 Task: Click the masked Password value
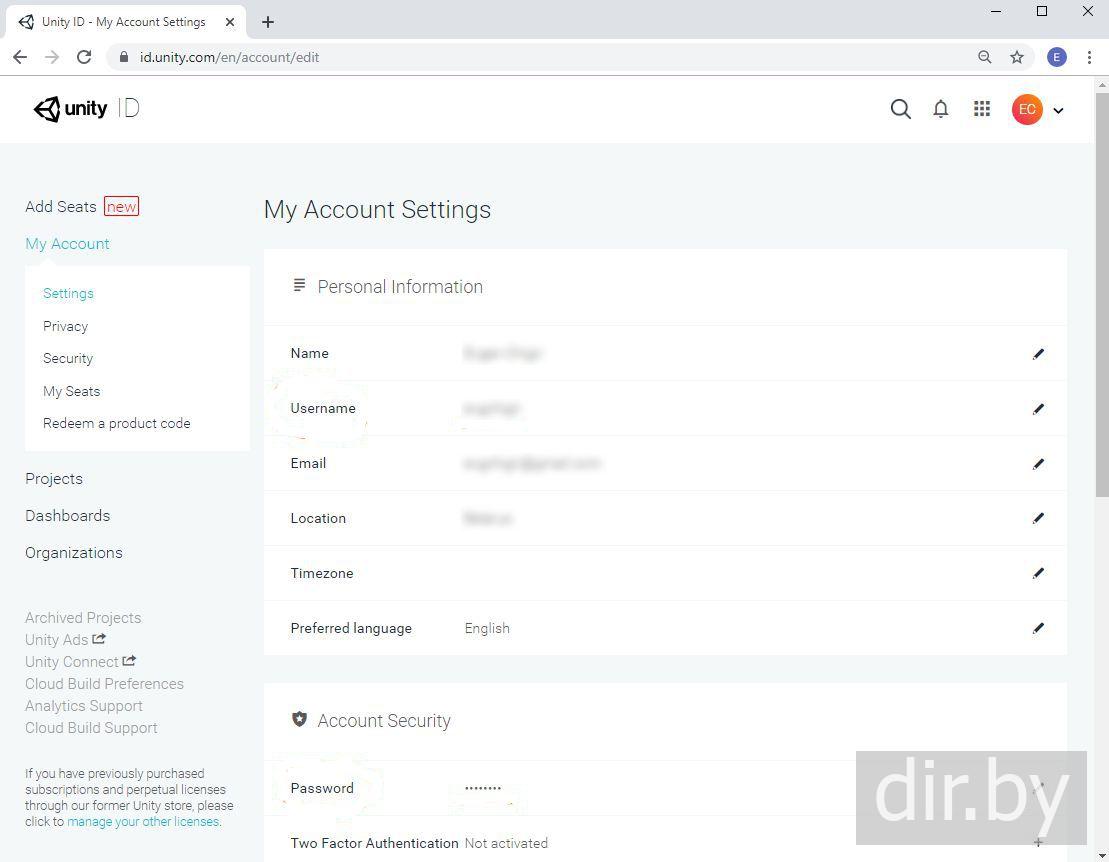click(x=483, y=788)
